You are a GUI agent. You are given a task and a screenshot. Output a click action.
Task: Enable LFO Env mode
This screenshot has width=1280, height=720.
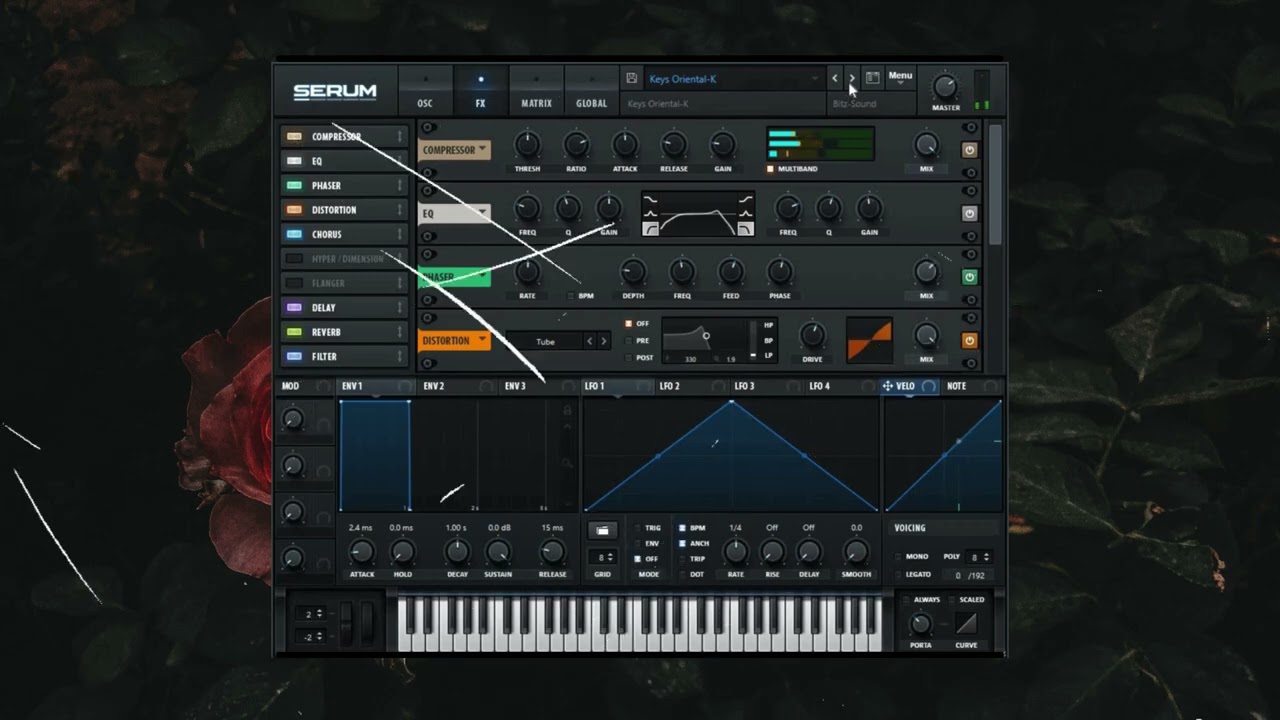[639, 543]
